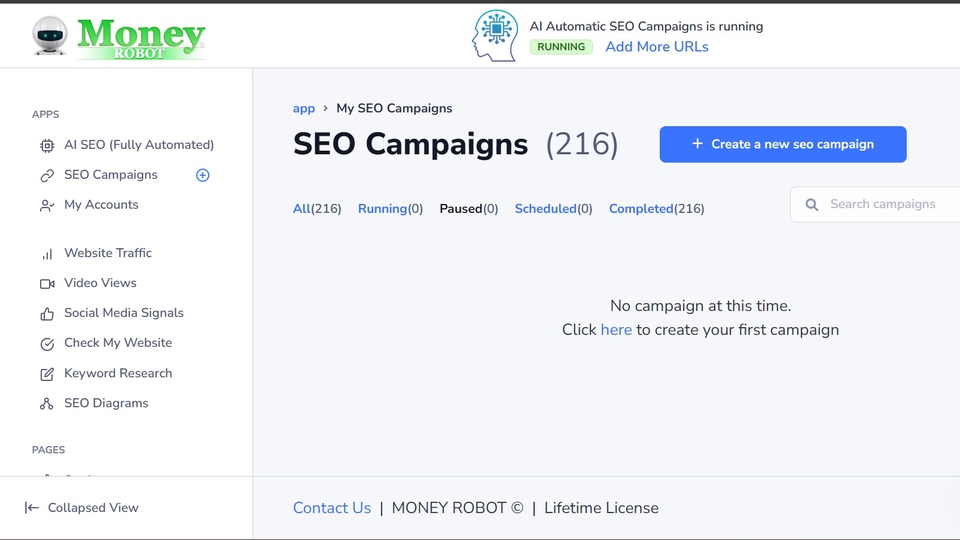Open AI SEO (Fully Automated)

click(x=139, y=144)
